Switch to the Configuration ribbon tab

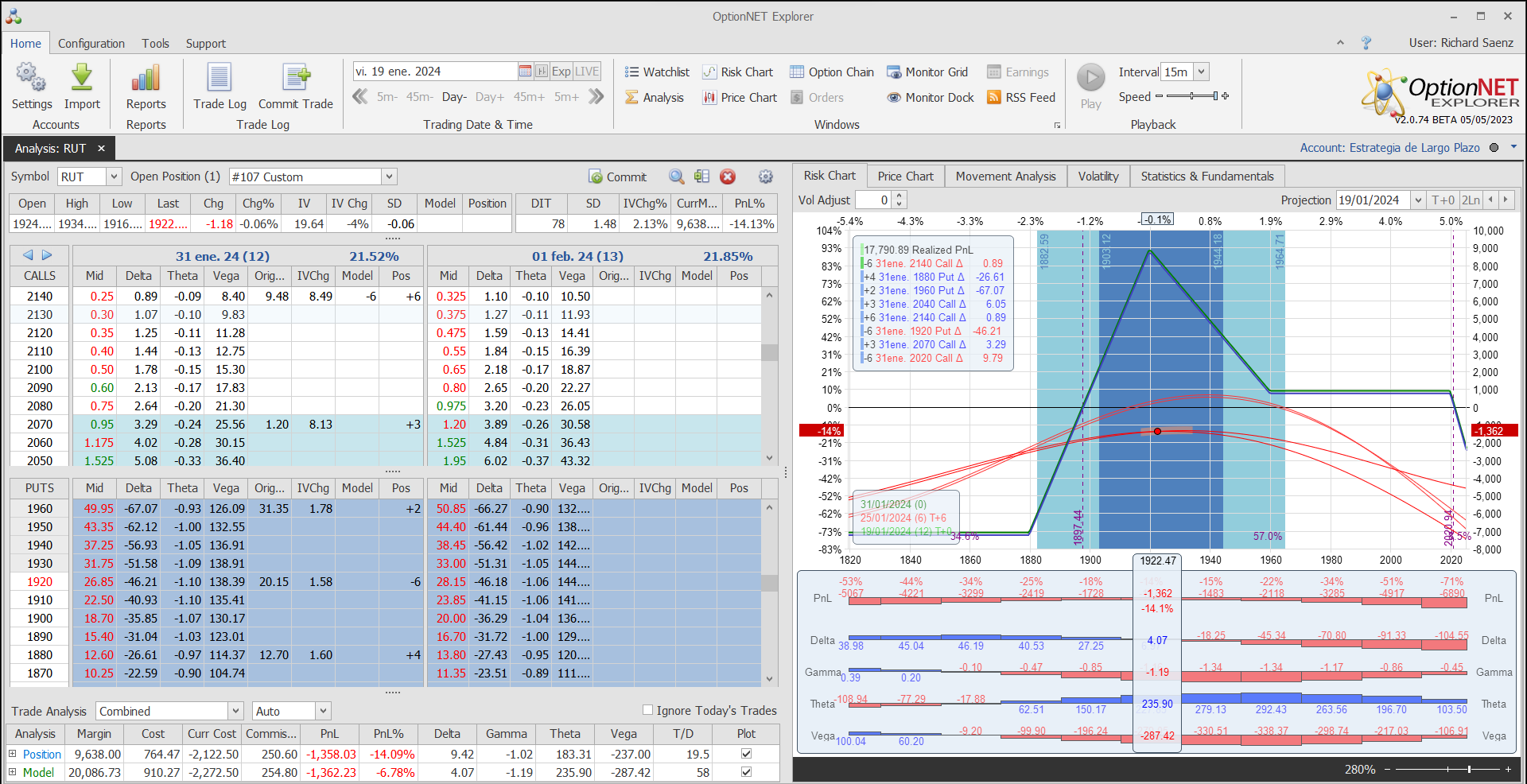(x=91, y=44)
